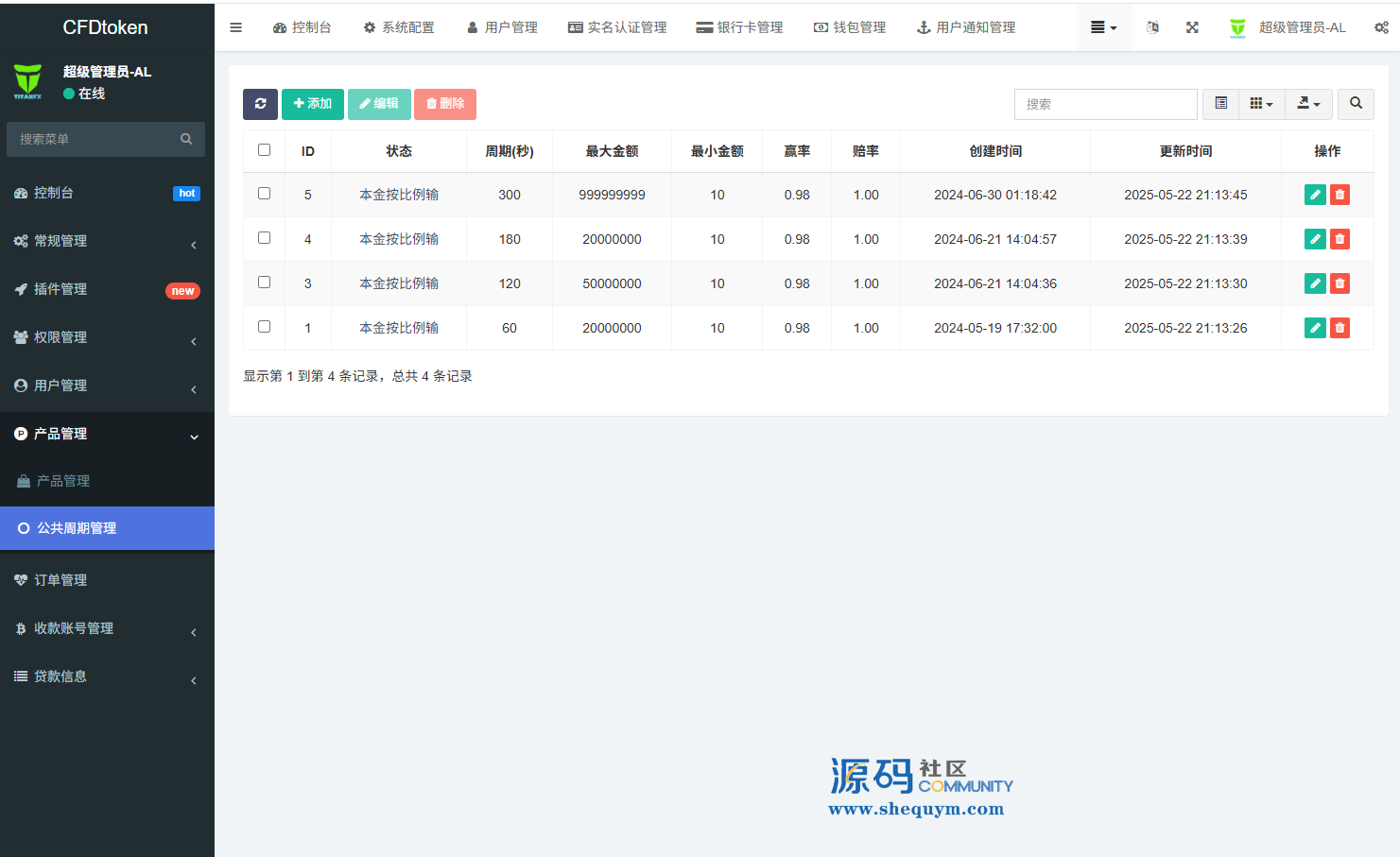This screenshot has width=1400, height=857.
Task: Open the columns visibility dropdown
Action: [x=1261, y=104]
